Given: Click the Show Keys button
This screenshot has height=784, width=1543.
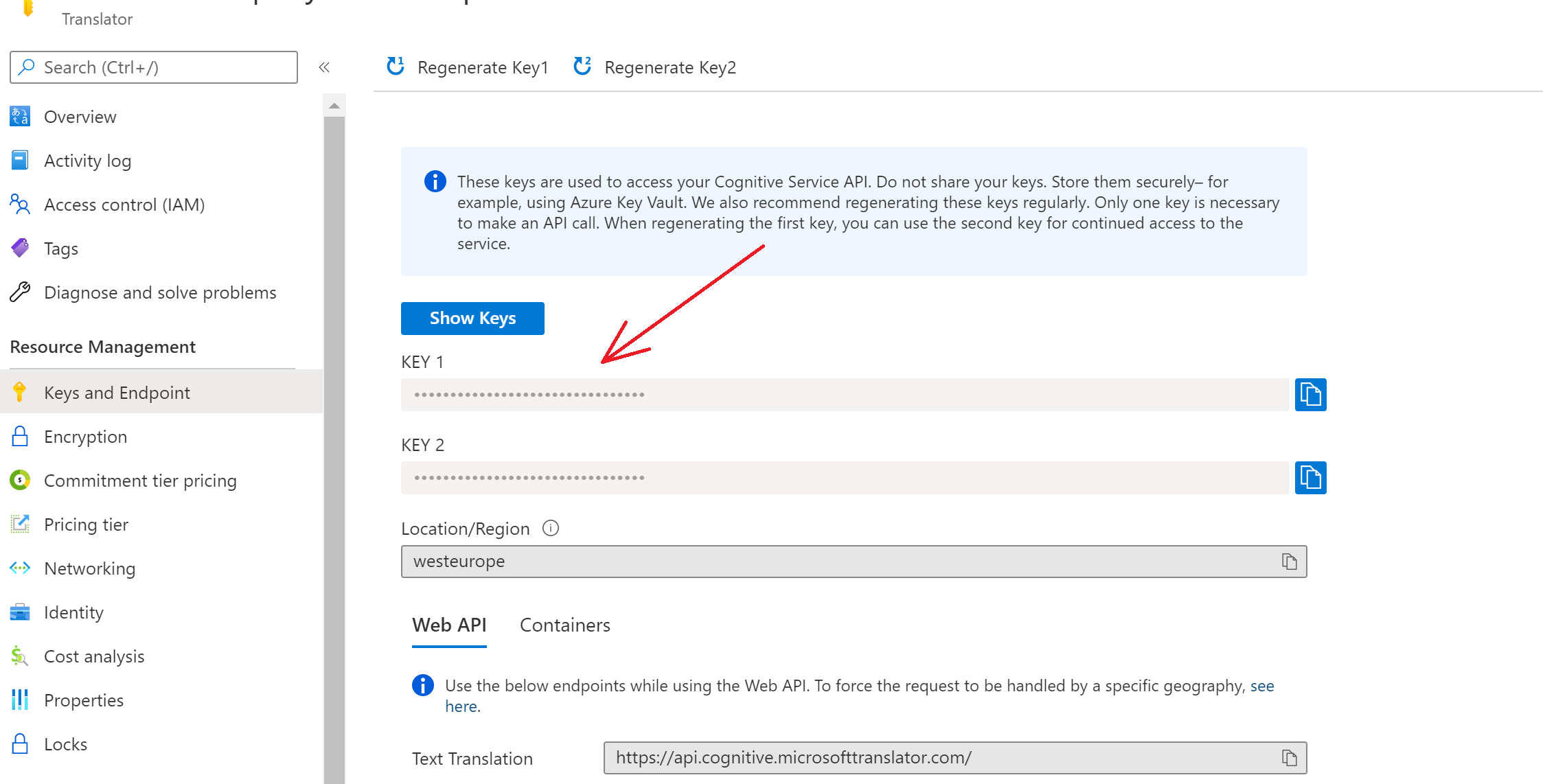Looking at the screenshot, I should pyautogui.click(x=472, y=318).
